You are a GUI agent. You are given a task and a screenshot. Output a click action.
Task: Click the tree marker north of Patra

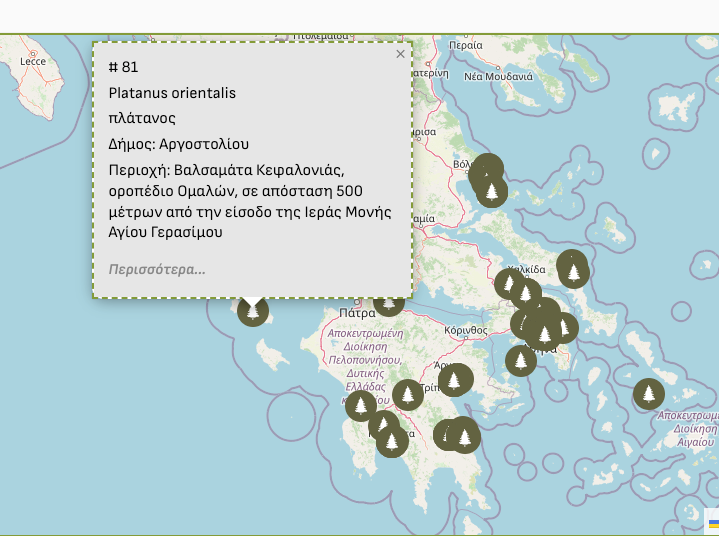(x=389, y=301)
